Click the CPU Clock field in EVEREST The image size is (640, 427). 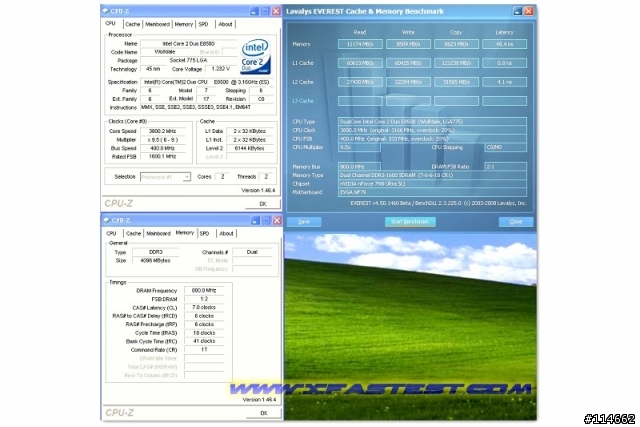[x=432, y=130]
